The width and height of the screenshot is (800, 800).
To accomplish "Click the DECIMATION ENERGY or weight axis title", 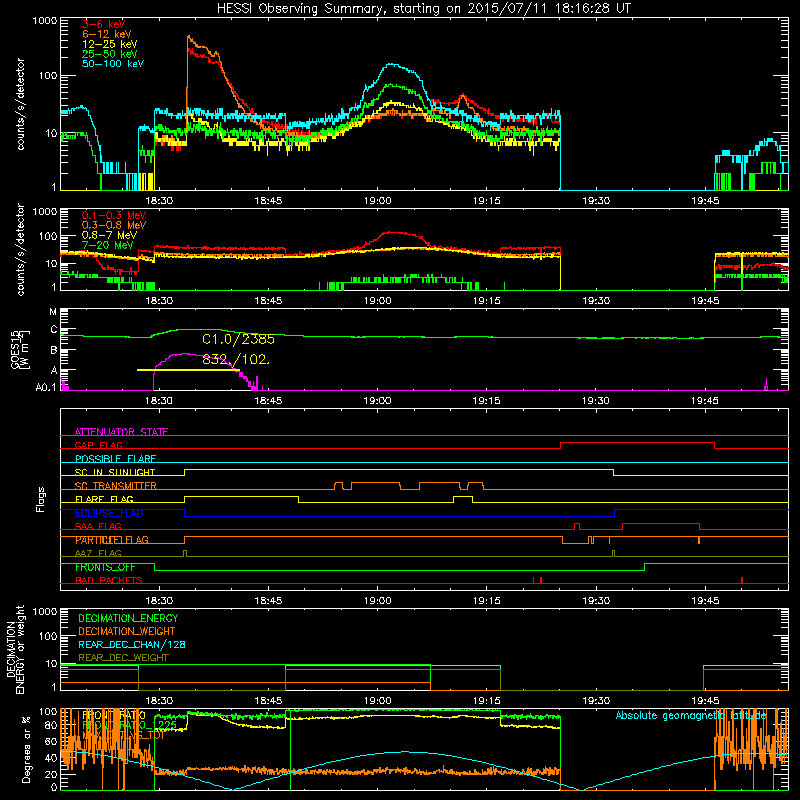I will (15, 649).
